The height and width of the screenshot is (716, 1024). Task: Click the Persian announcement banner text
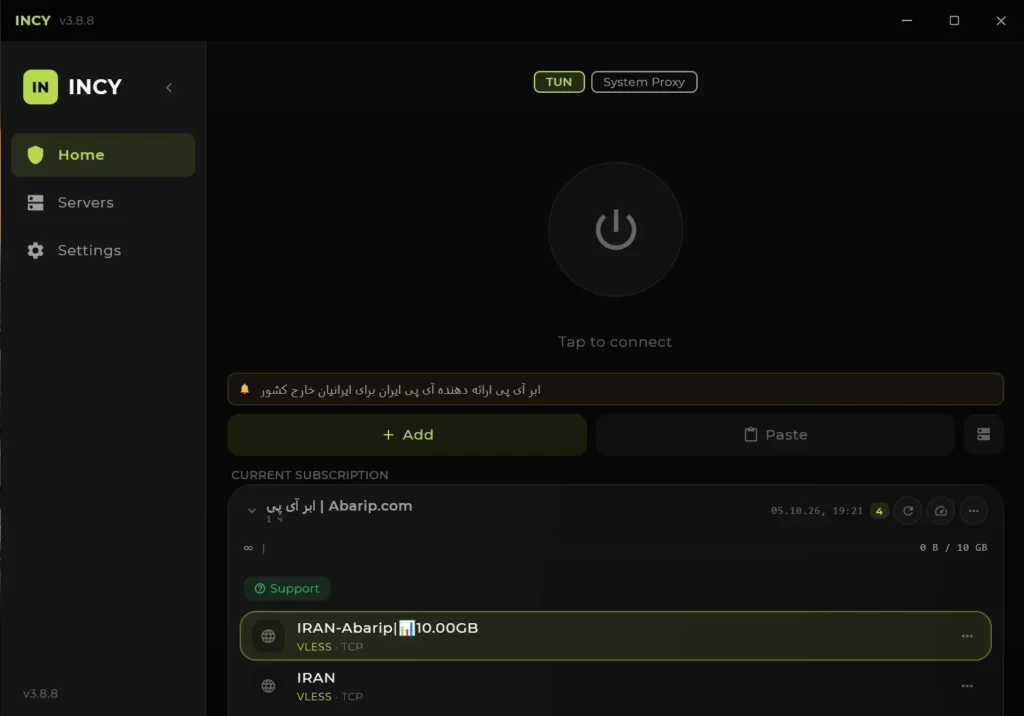pyautogui.click(x=400, y=390)
